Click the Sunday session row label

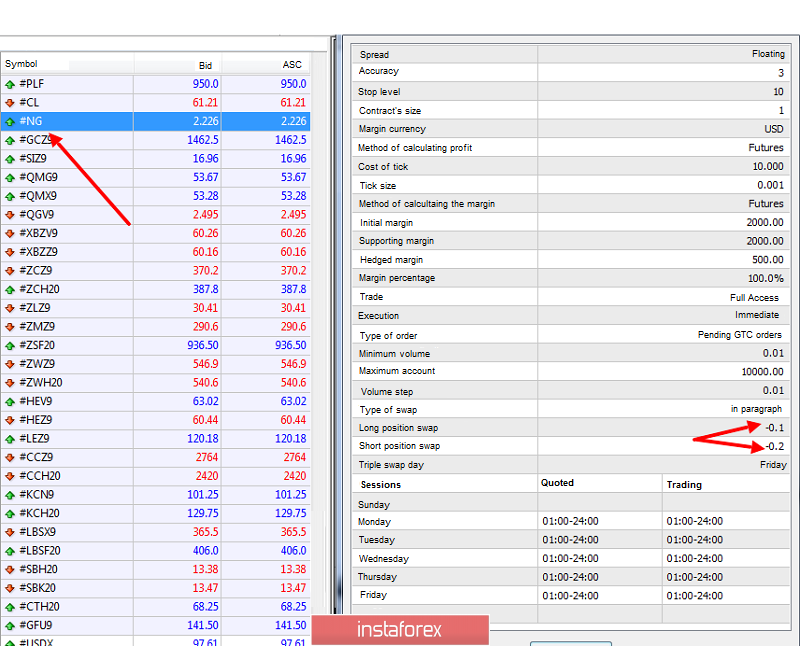point(374,505)
